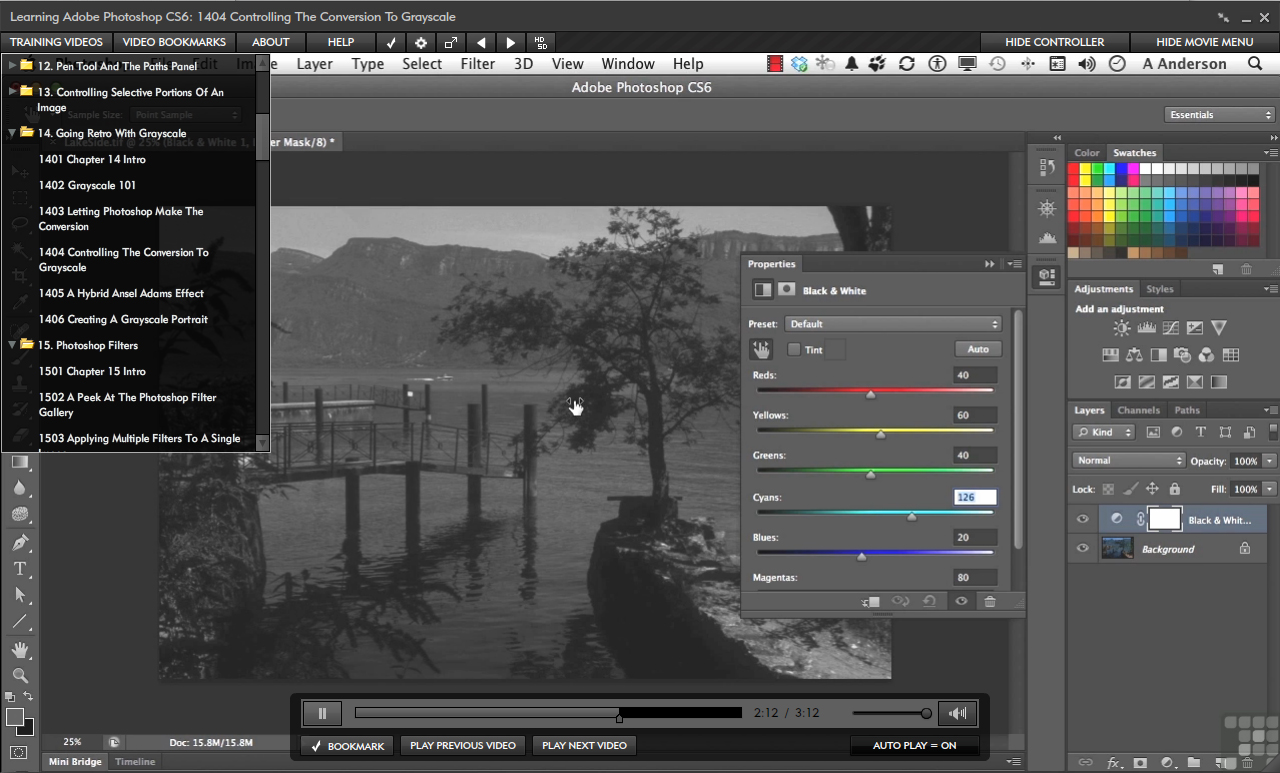Viewport: 1280px width, 773px height.
Task: Hide the Background layer
Action: (x=1082, y=548)
